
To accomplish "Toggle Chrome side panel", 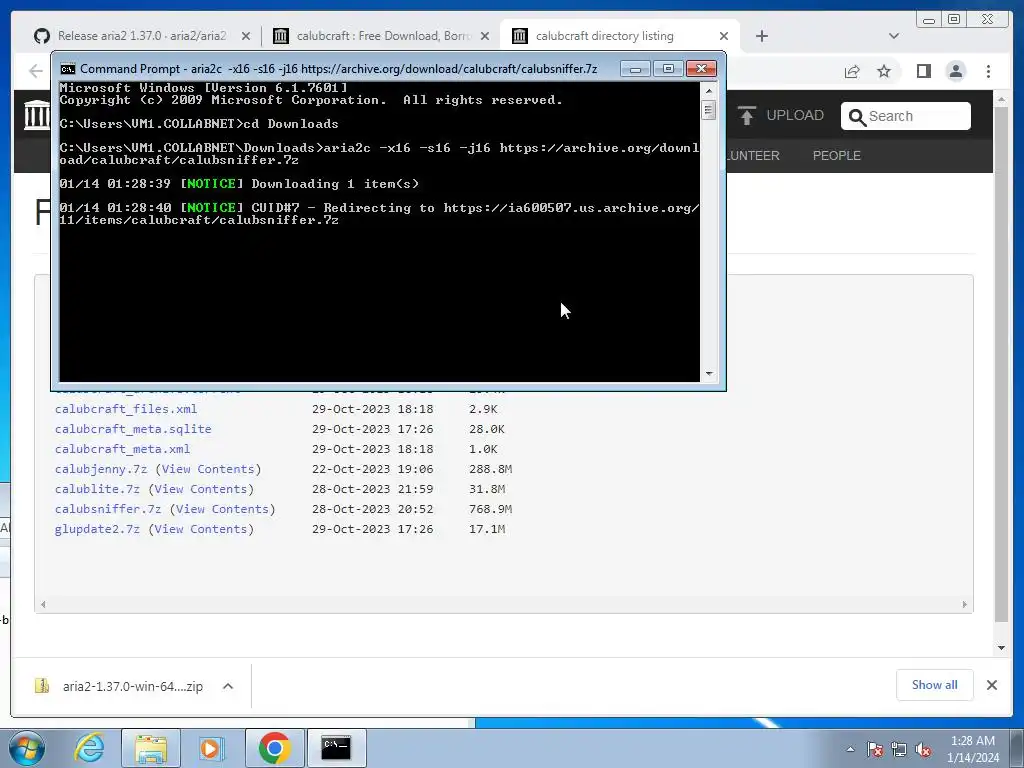I will (x=923, y=71).
